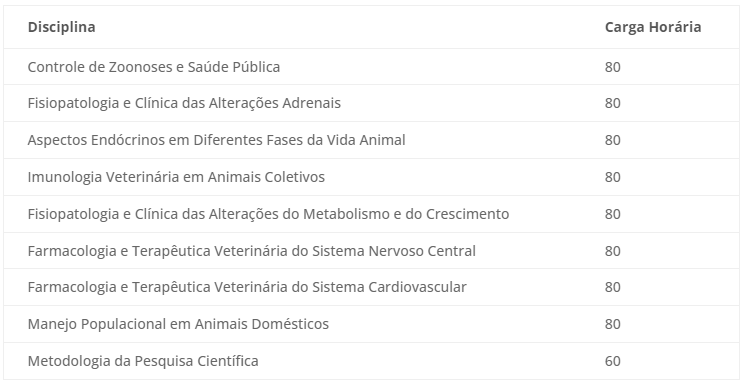Click 80 hours value for Controle de Zoonoses
The width and height of the screenshot is (745, 380).
pyautogui.click(x=612, y=67)
